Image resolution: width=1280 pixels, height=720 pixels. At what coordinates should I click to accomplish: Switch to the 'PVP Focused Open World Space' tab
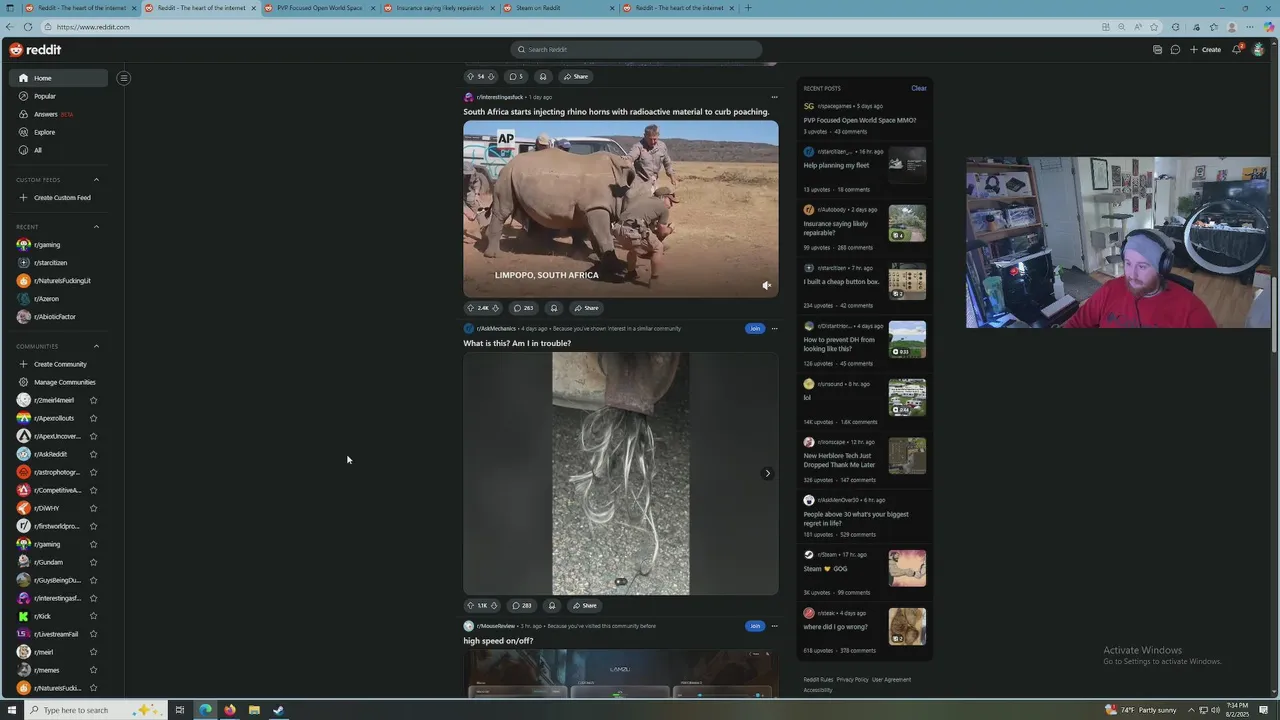(x=319, y=8)
